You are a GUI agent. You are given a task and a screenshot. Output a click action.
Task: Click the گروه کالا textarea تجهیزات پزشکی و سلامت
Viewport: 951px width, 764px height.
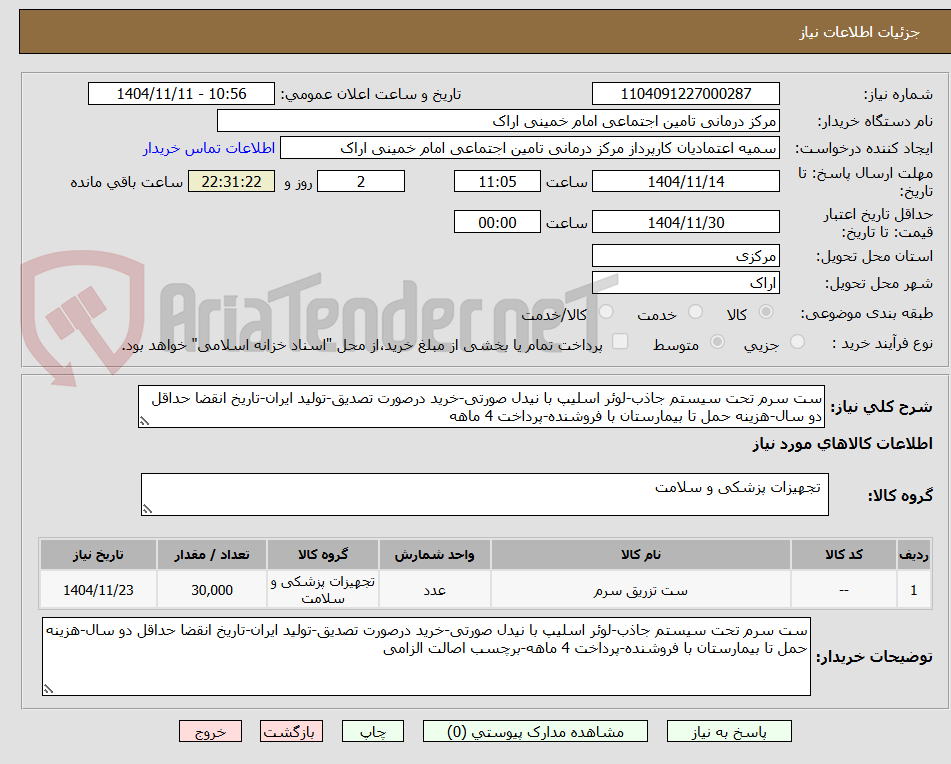[485, 495]
